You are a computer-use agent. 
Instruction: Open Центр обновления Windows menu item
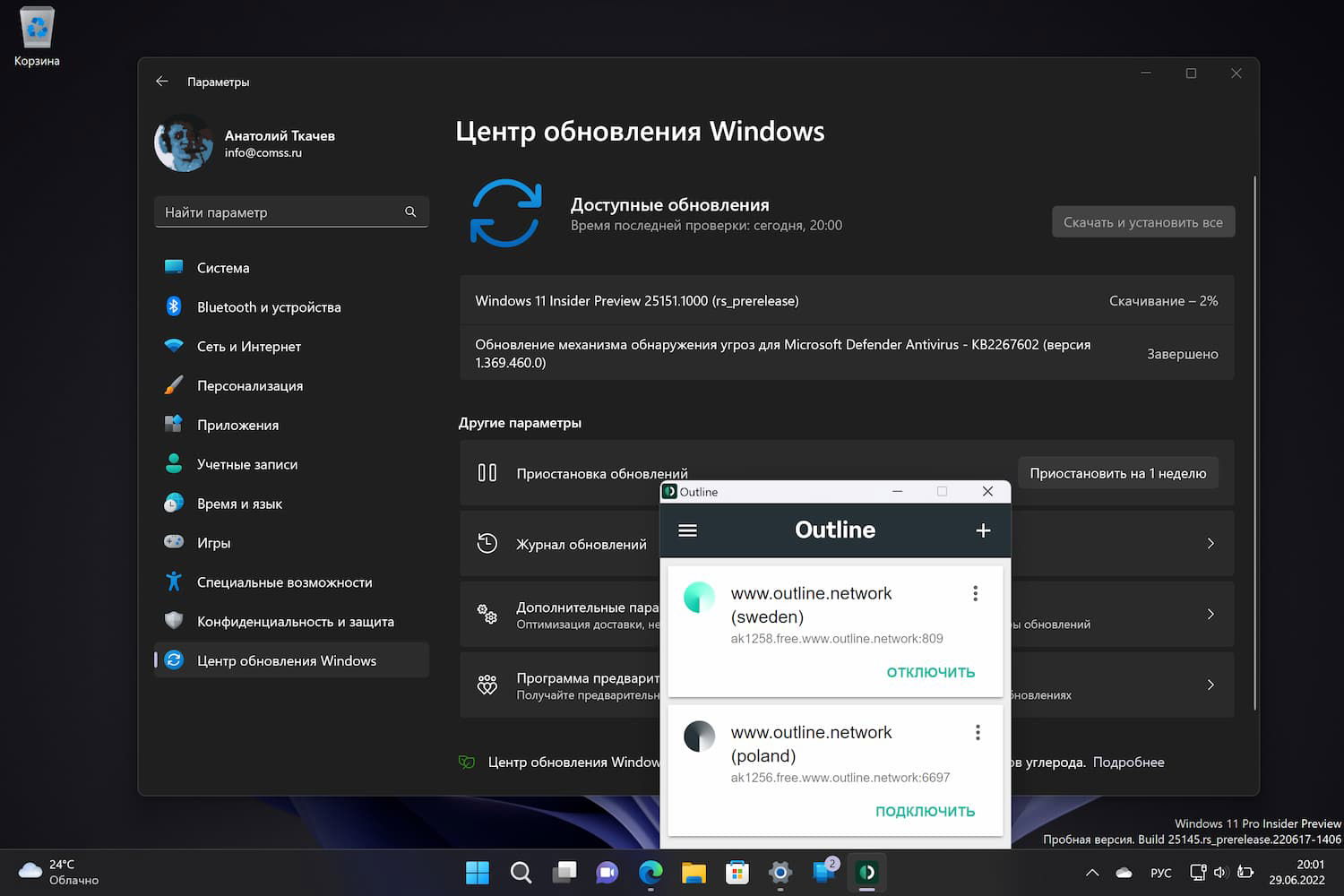(286, 660)
